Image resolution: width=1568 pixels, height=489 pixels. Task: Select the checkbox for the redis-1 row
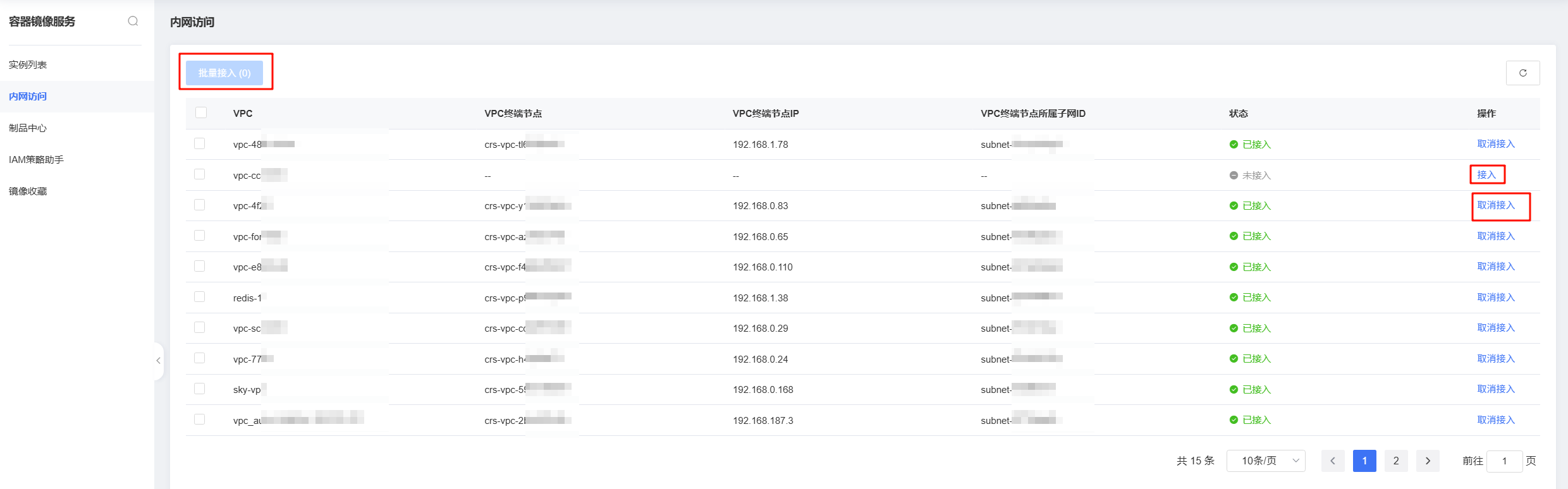pos(200,297)
